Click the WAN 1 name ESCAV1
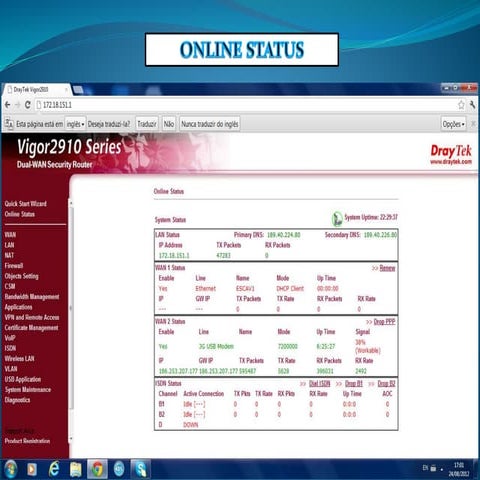This screenshot has width=480, height=480. coord(245,289)
